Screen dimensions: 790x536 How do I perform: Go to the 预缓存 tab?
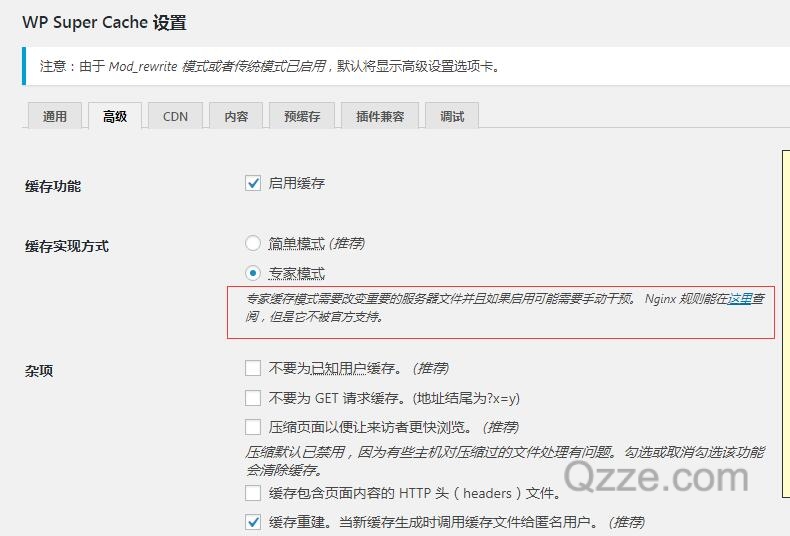[302, 116]
